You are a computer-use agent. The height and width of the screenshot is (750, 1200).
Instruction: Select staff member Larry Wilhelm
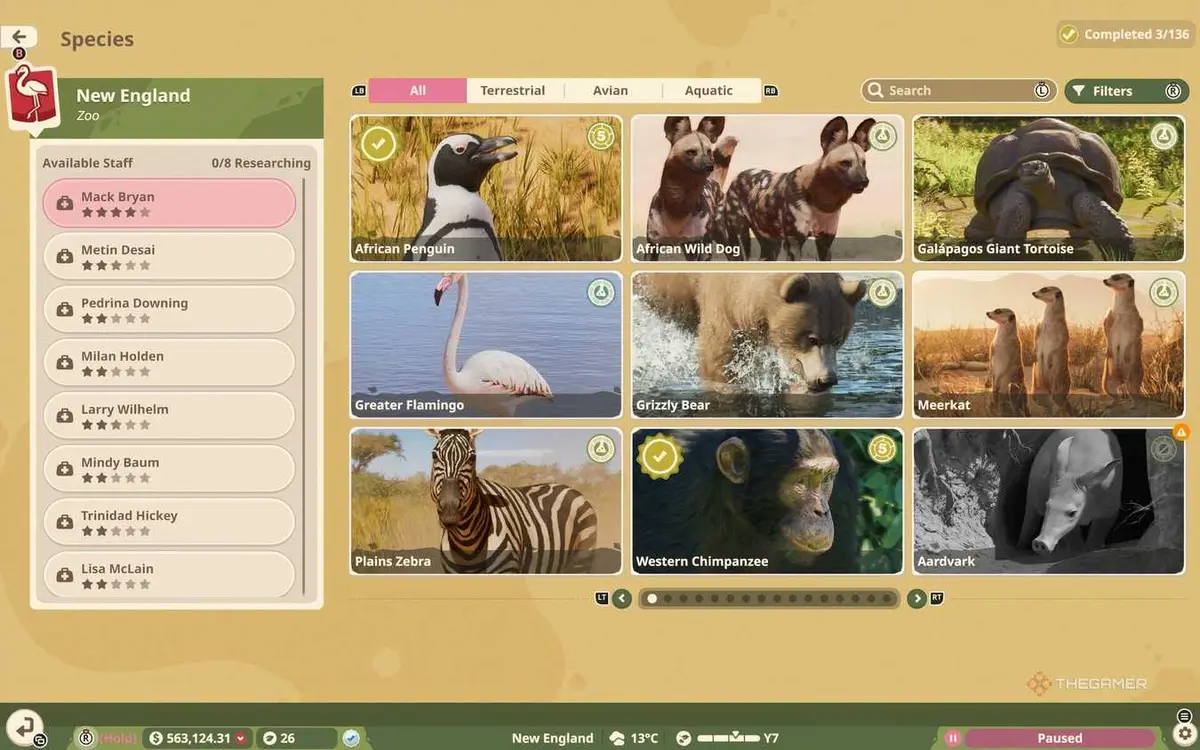point(169,415)
